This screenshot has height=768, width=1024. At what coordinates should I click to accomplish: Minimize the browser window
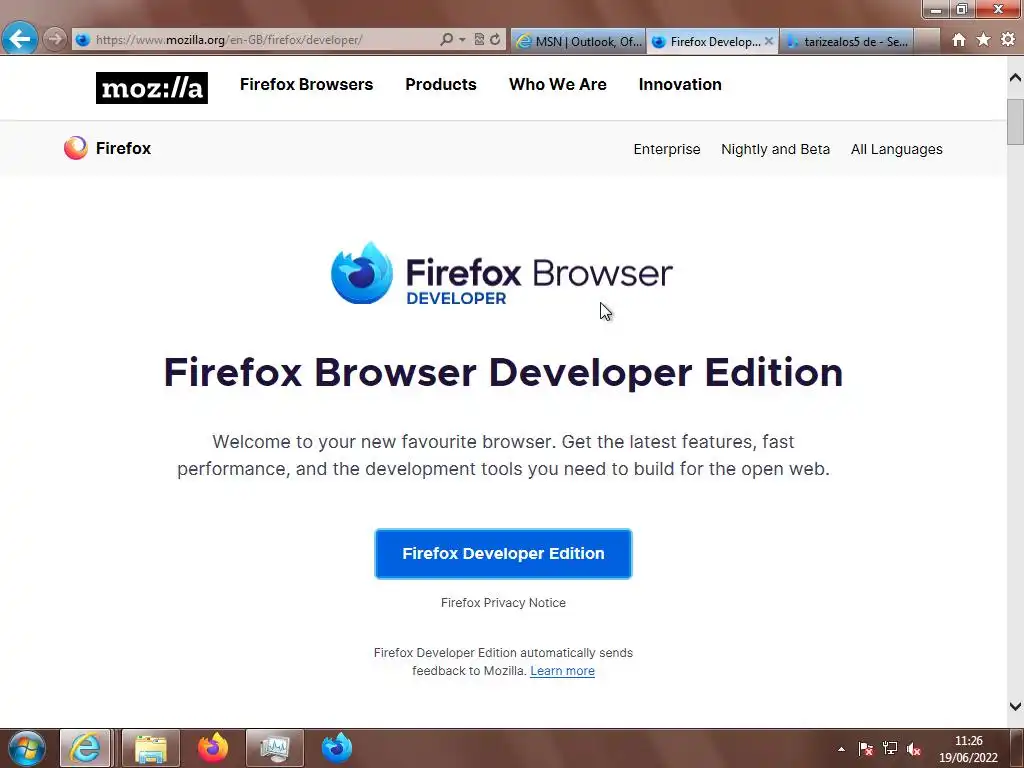(936, 9)
